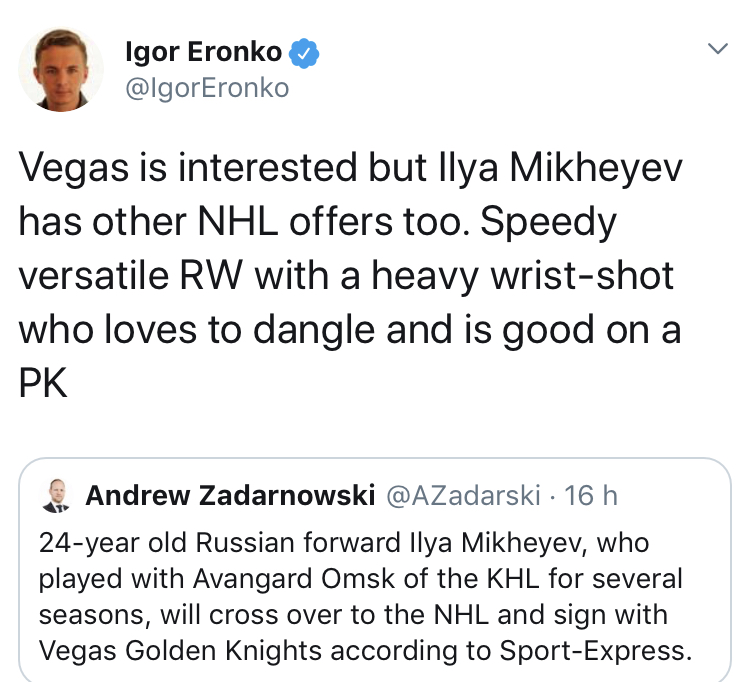Image resolution: width=750 pixels, height=682 pixels.
Task: Click the blue verified badge
Action: click(305, 52)
